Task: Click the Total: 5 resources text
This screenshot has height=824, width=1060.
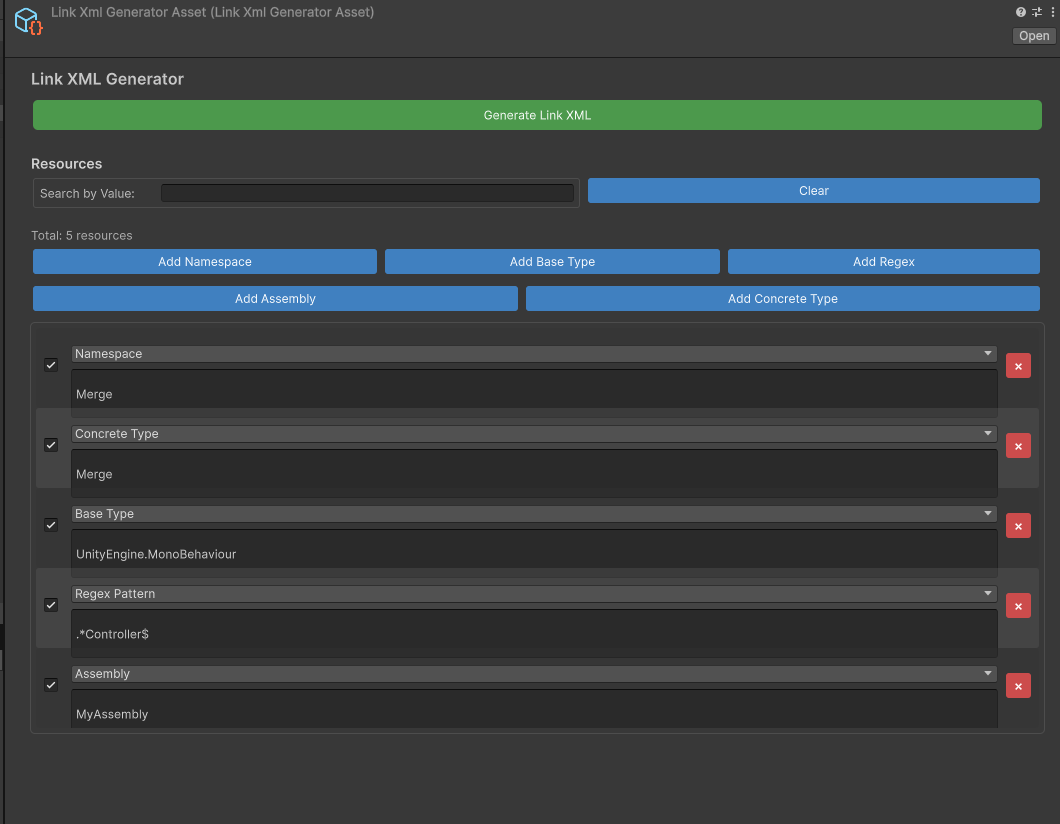Action: coord(82,235)
